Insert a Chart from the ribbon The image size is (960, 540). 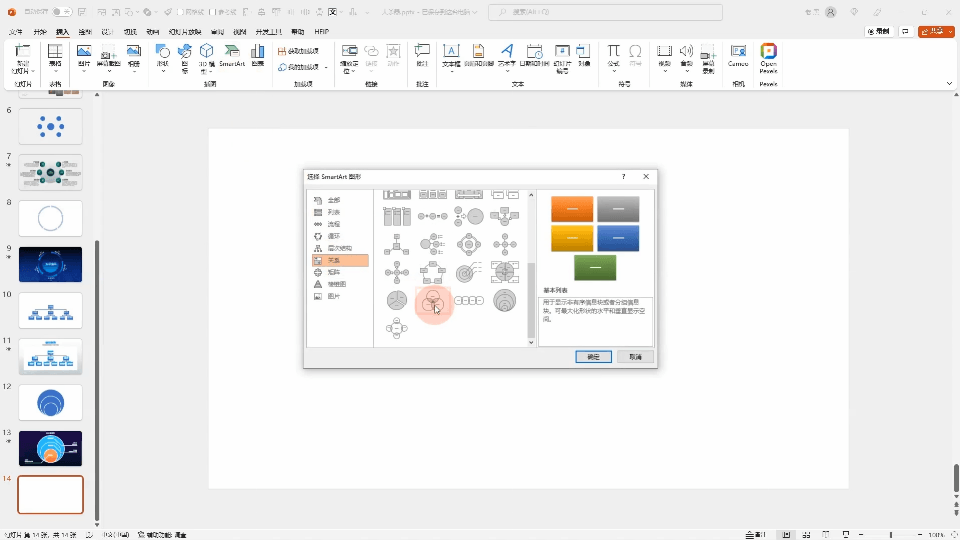(258, 51)
